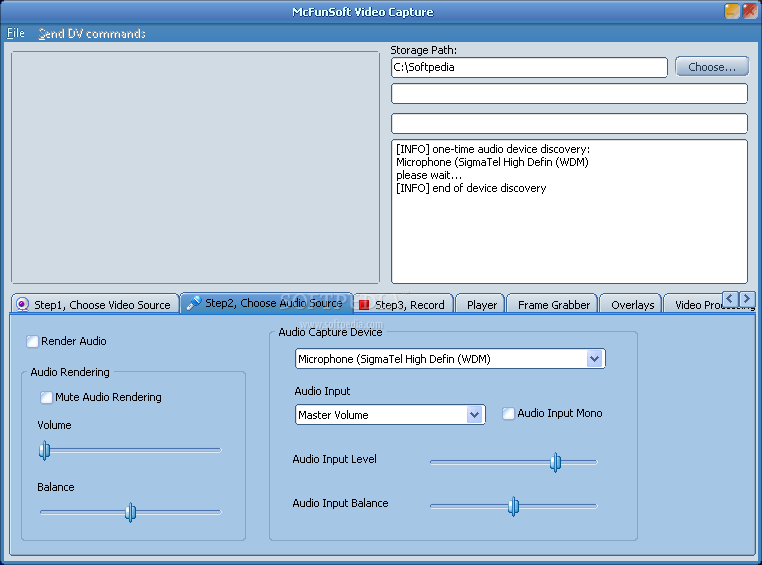Click the first empty field below Storage Path

569,93
